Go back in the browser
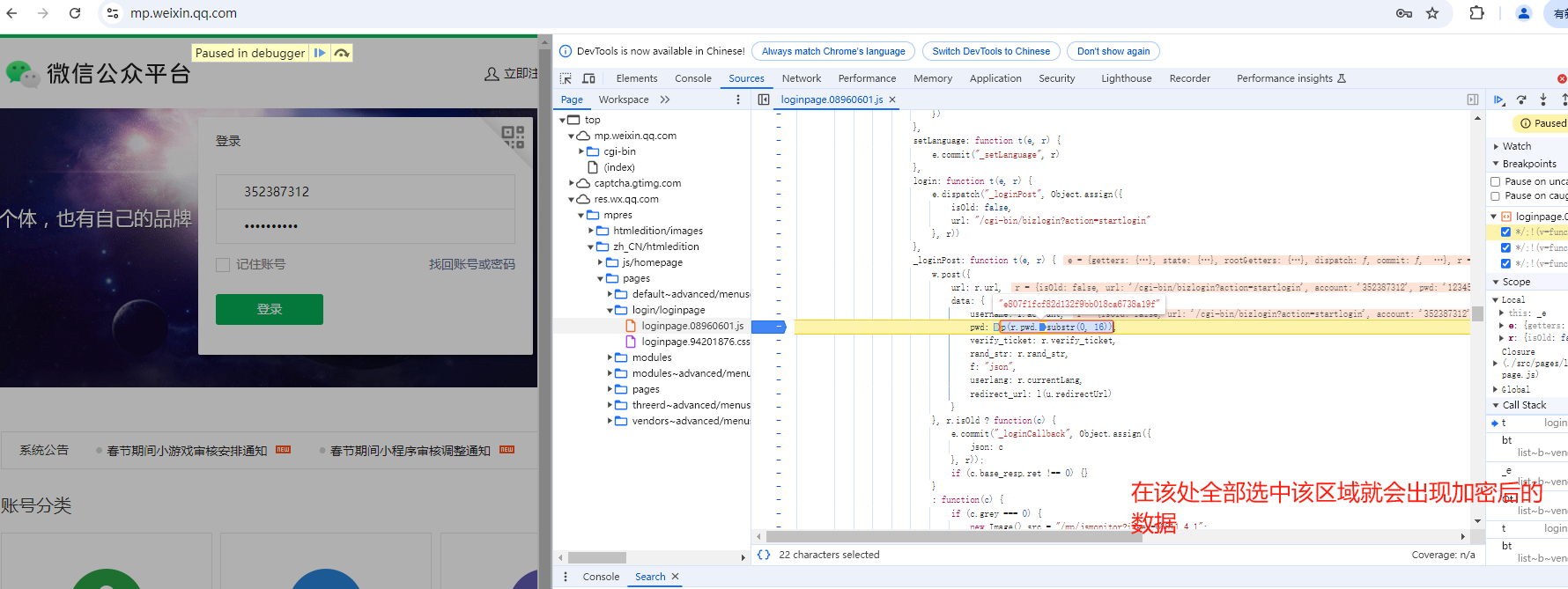Screen dimensions: 1568x589 [x=11, y=13]
